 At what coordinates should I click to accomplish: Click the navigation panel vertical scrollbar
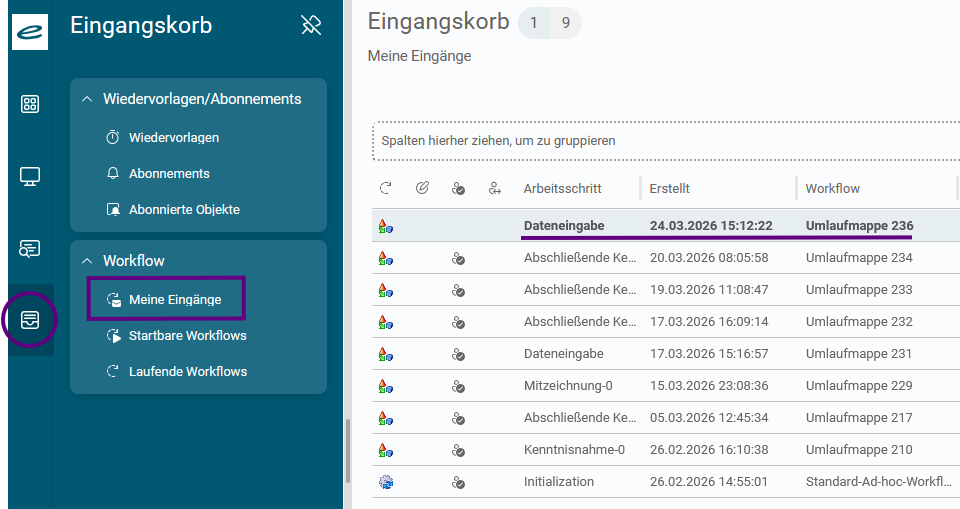pyautogui.click(x=348, y=451)
